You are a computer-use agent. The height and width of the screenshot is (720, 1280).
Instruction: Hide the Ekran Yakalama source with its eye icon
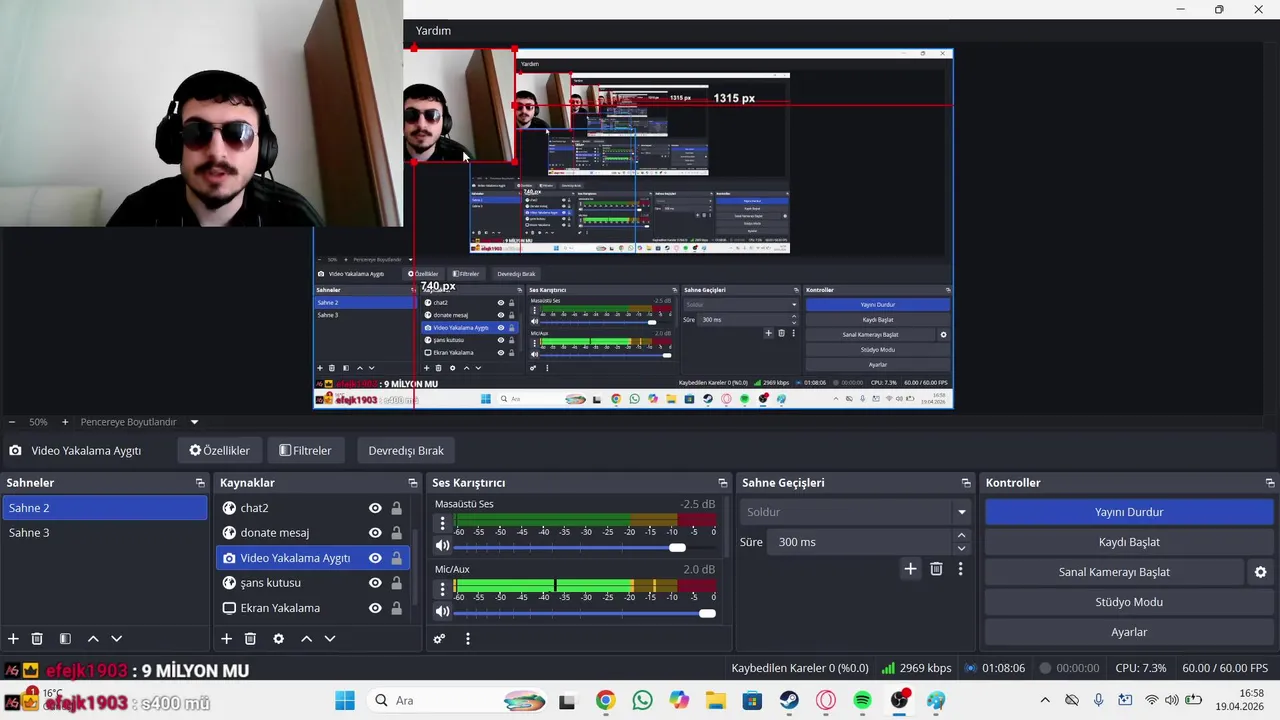point(375,608)
